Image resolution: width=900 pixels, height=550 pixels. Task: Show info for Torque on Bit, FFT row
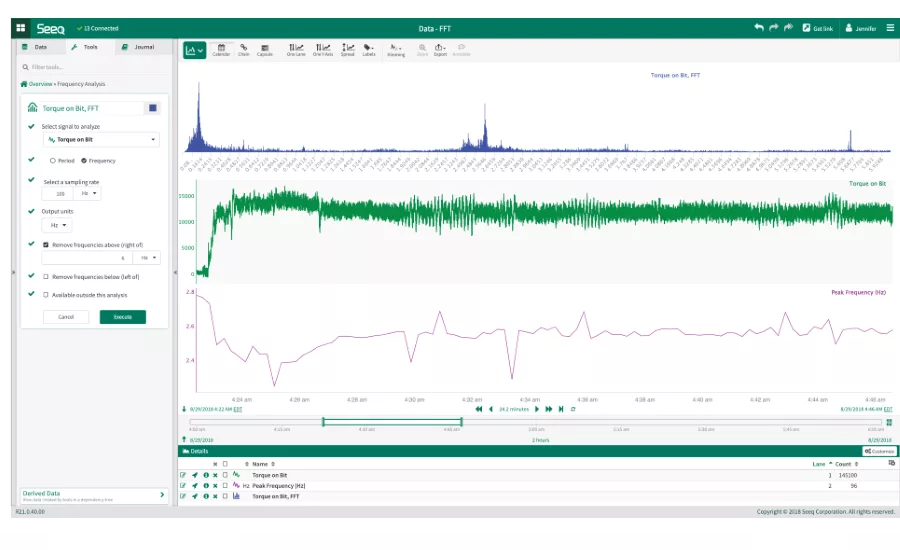pos(205,496)
